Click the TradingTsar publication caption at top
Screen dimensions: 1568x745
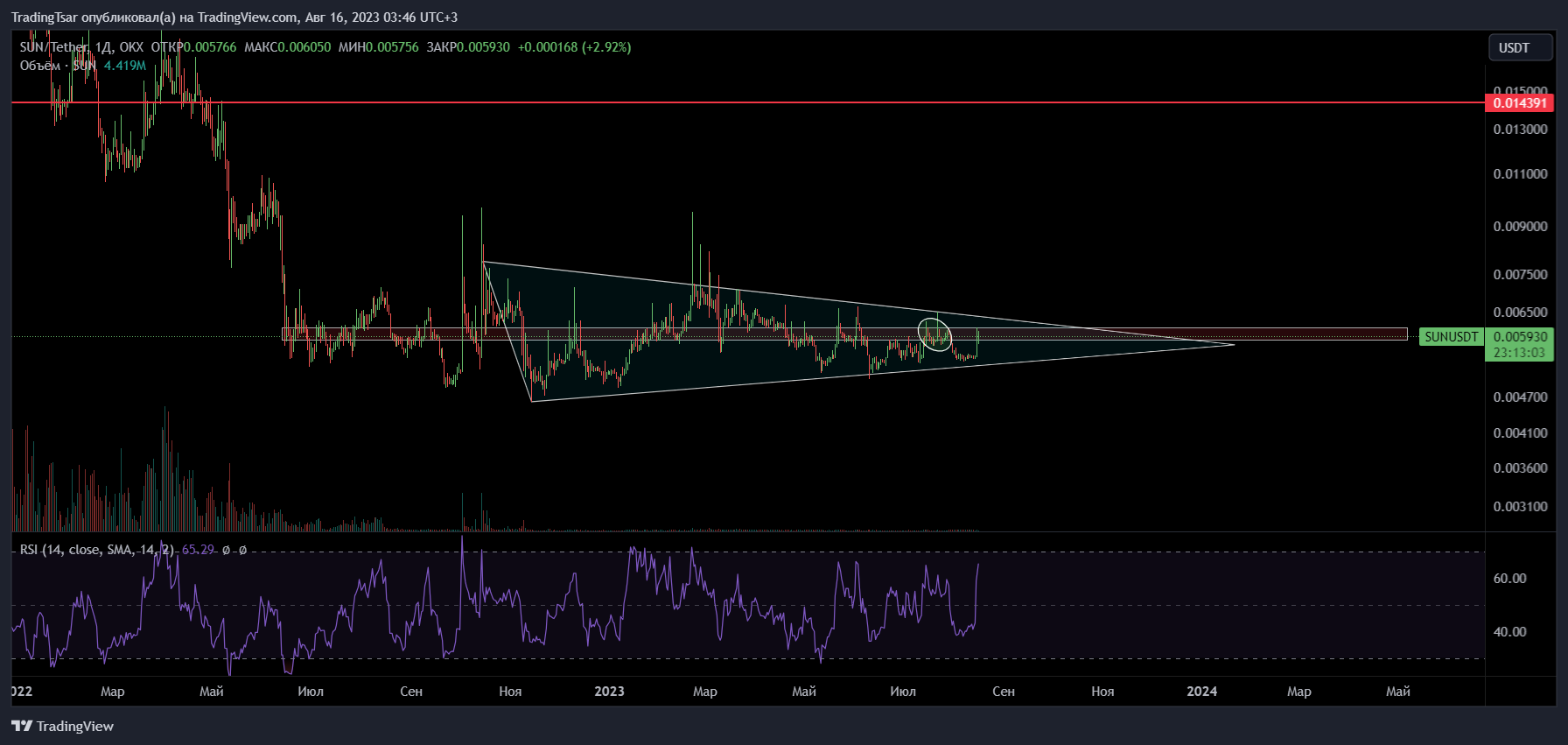[x=234, y=18]
